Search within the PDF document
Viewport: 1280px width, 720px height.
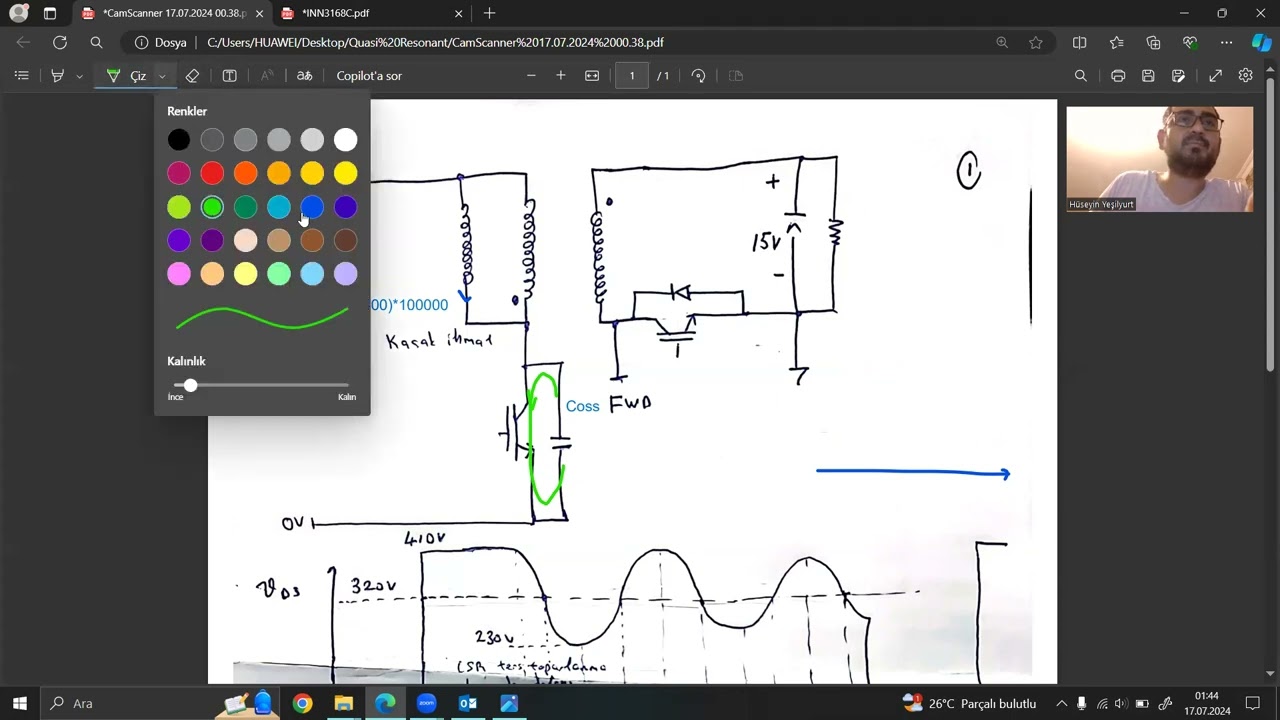[1080, 76]
